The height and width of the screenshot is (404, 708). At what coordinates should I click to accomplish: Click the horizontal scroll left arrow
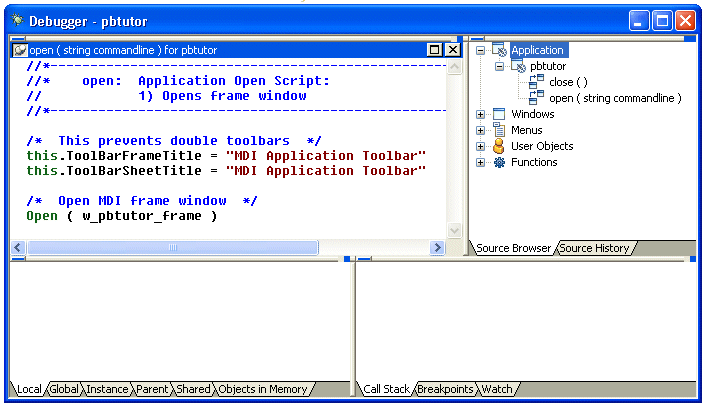18,247
